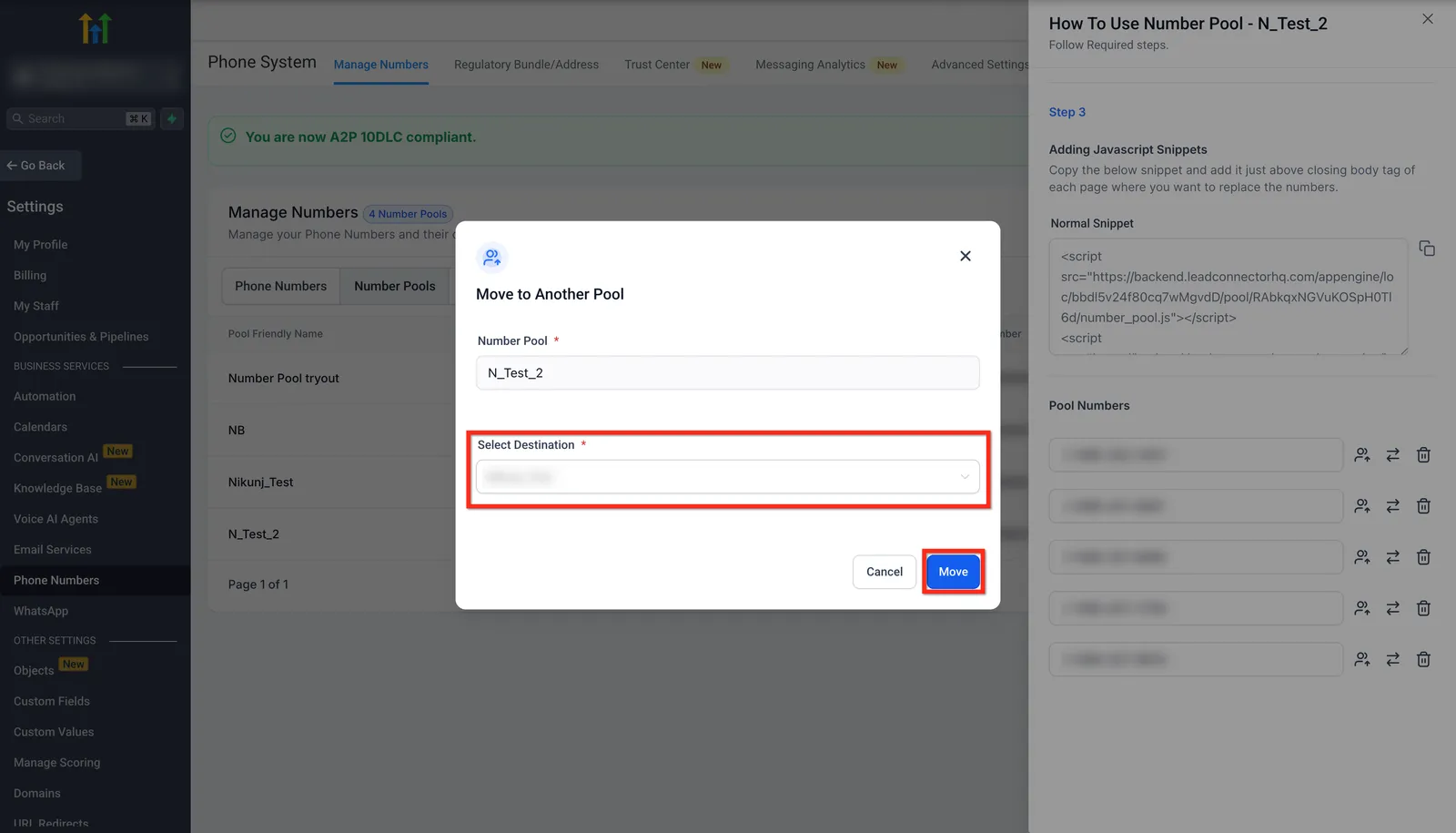The image size is (1456, 833).
Task: Click move-to-pool icon on second pool number
Action: coord(1362,506)
